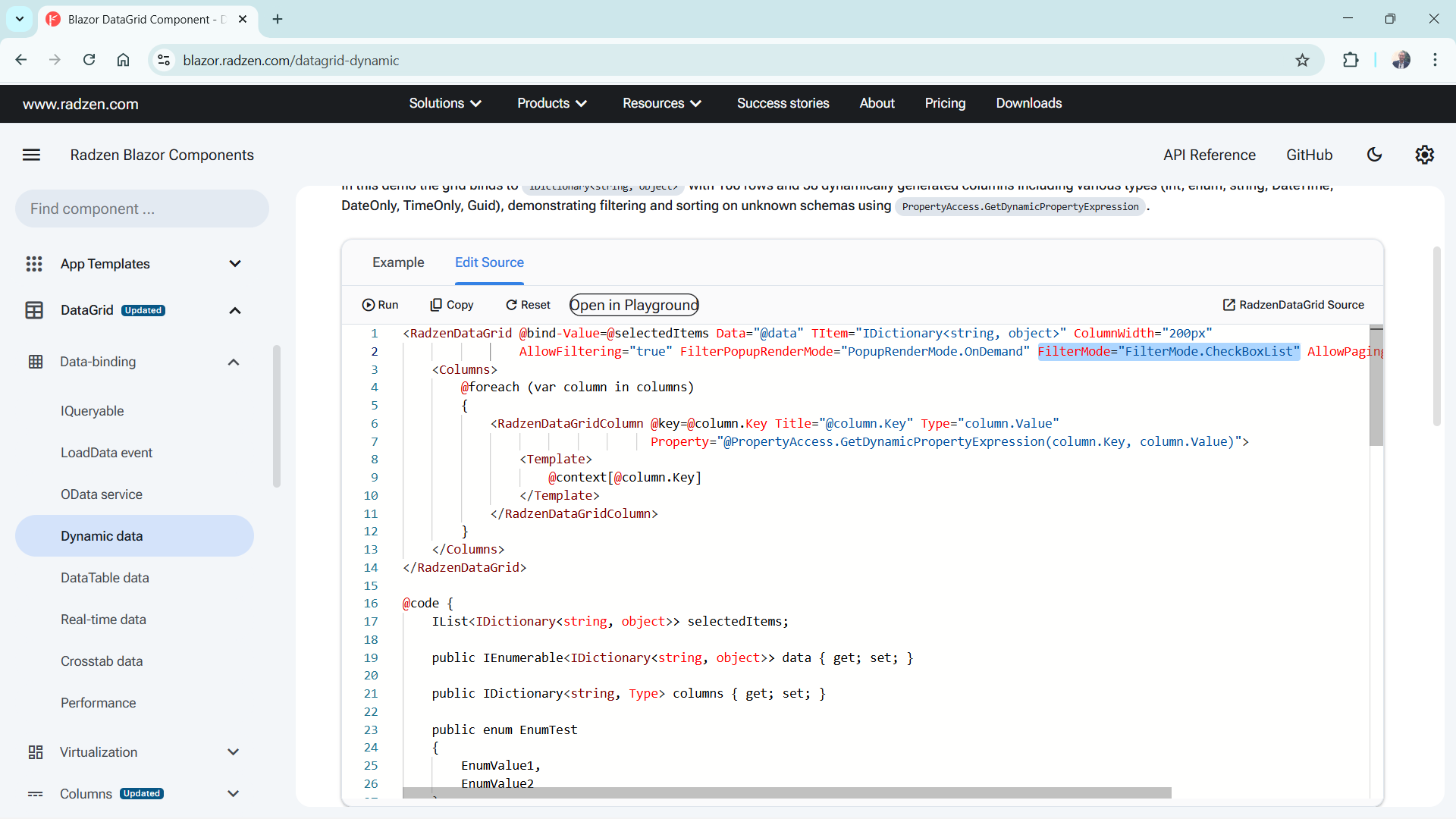1456x819 pixels.
Task: Copy the source code
Action: tap(452, 305)
